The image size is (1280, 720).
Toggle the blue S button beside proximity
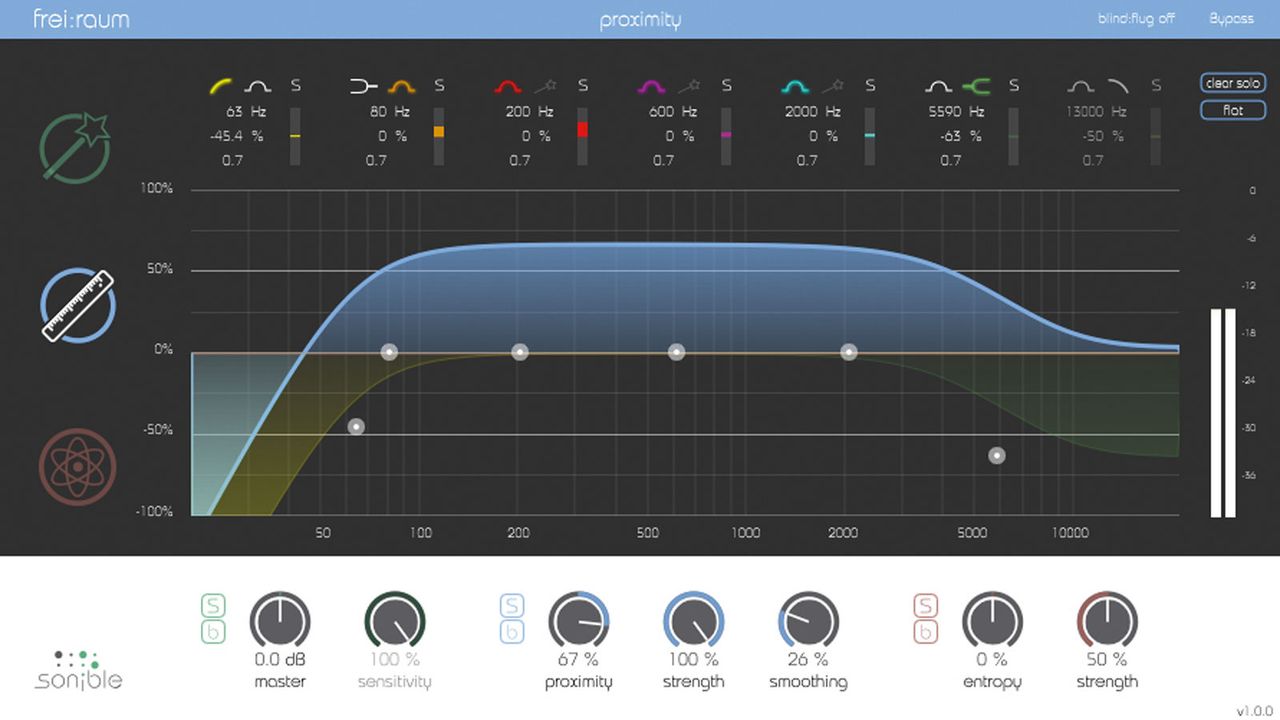(512, 606)
